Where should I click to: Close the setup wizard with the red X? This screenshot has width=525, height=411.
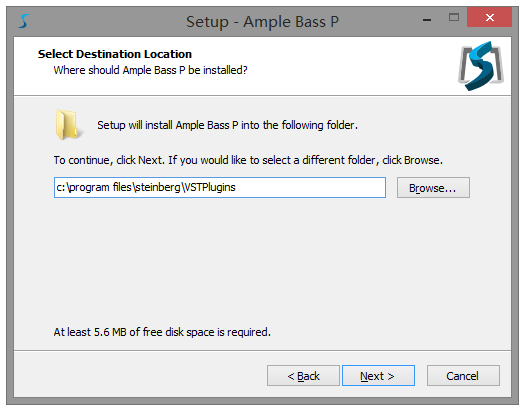[x=490, y=17]
